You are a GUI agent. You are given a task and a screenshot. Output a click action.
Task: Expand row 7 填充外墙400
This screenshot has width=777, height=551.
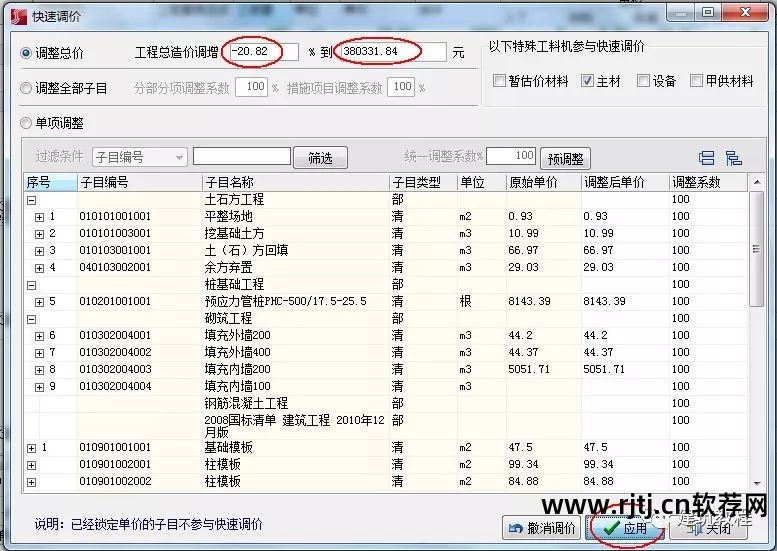click(40, 353)
